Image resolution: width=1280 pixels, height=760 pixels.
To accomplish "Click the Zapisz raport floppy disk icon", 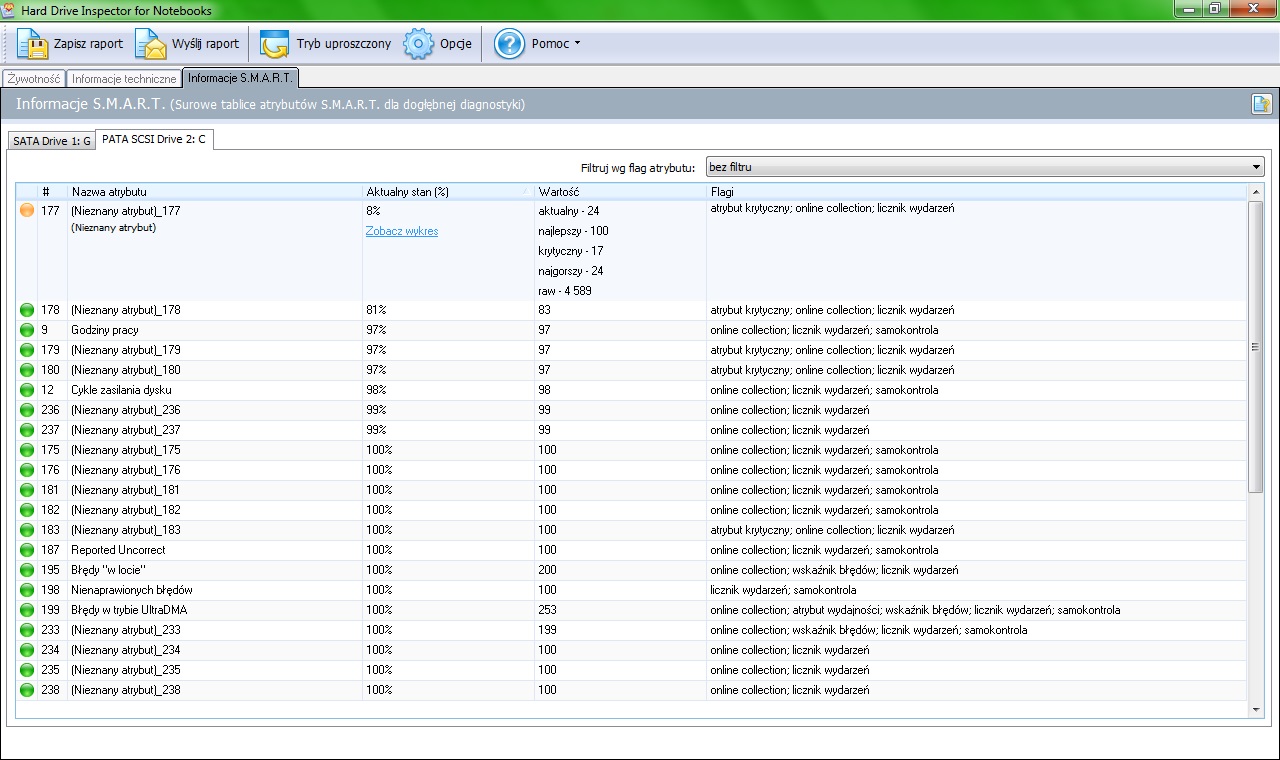I will pos(33,44).
